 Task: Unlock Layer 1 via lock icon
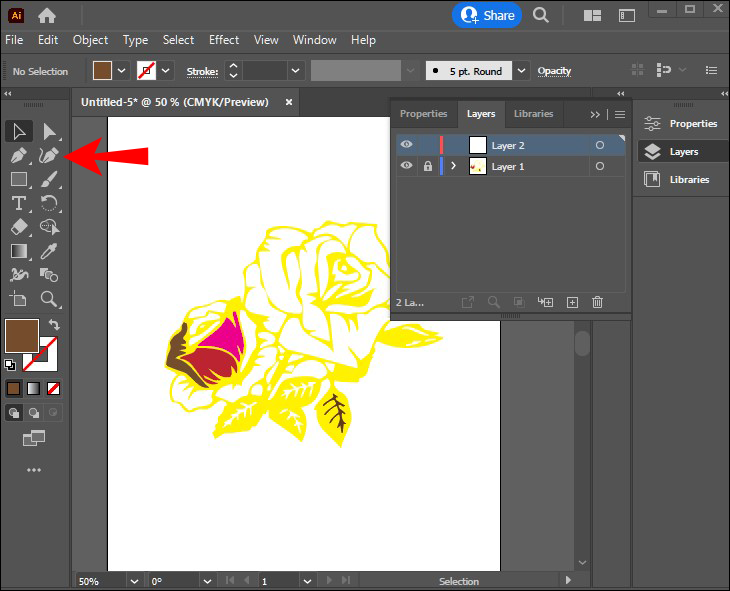[x=427, y=166]
